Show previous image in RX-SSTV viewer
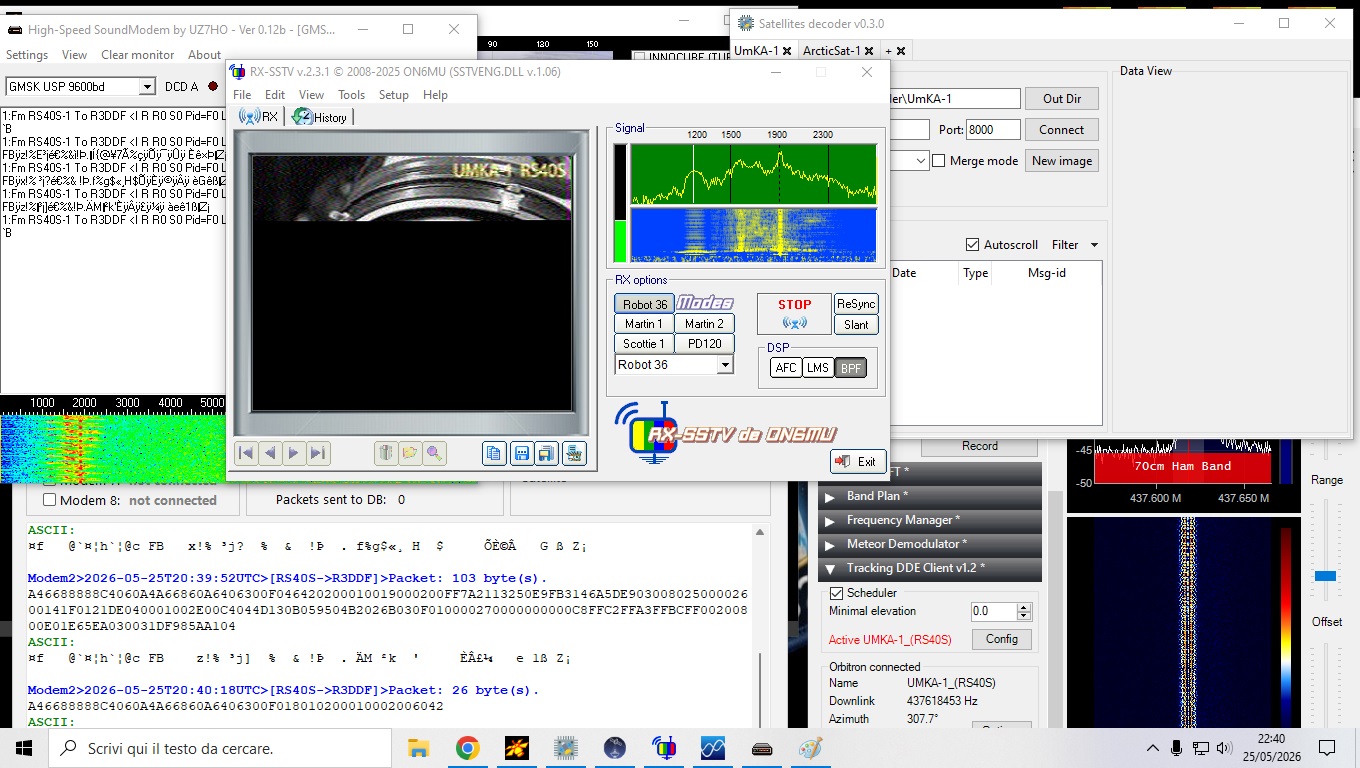1360x768 pixels. pos(270,453)
